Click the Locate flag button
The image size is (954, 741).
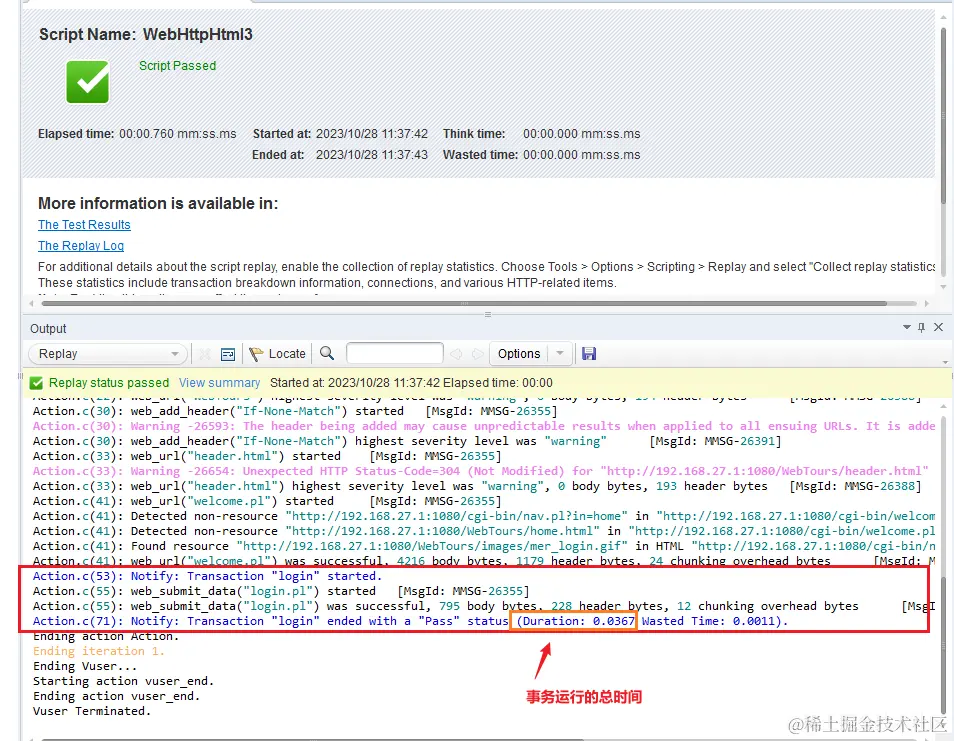point(277,353)
